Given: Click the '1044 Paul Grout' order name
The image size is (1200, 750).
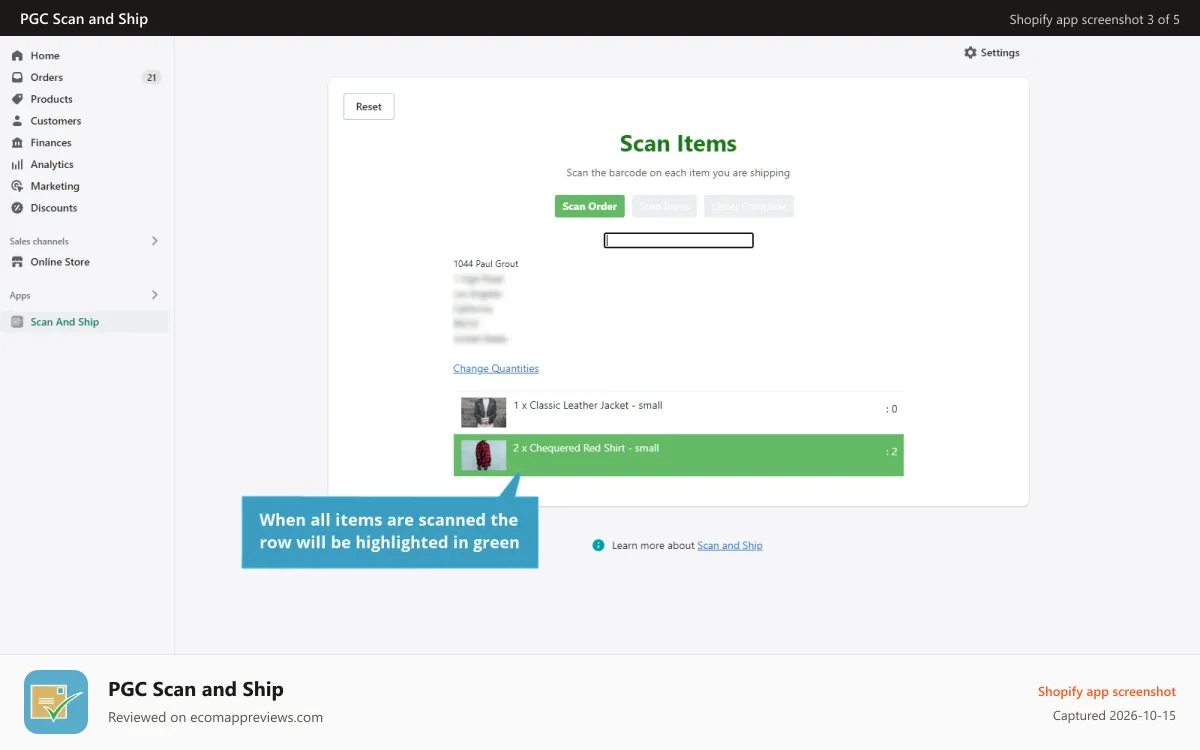Looking at the screenshot, I should click(x=486, y=264).
